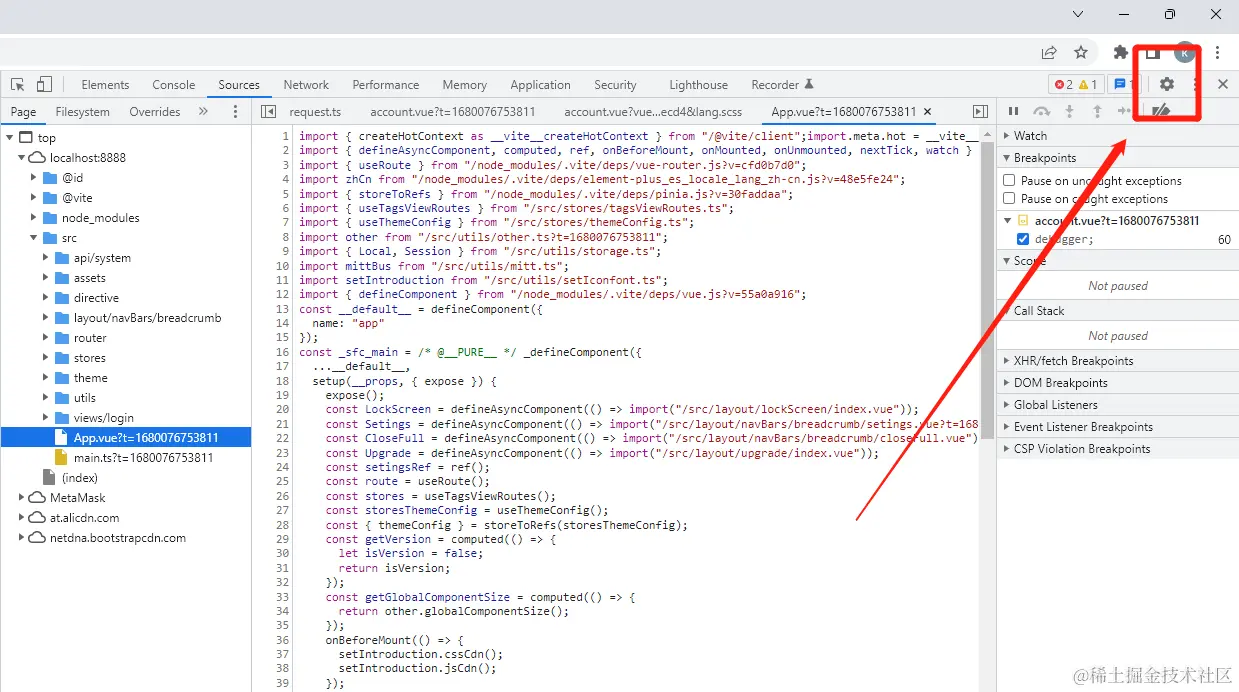Viewport: 1239px width, 692px height.
Task: Switch navigator to Filesystem tab
Action: (x=83, y=112)
